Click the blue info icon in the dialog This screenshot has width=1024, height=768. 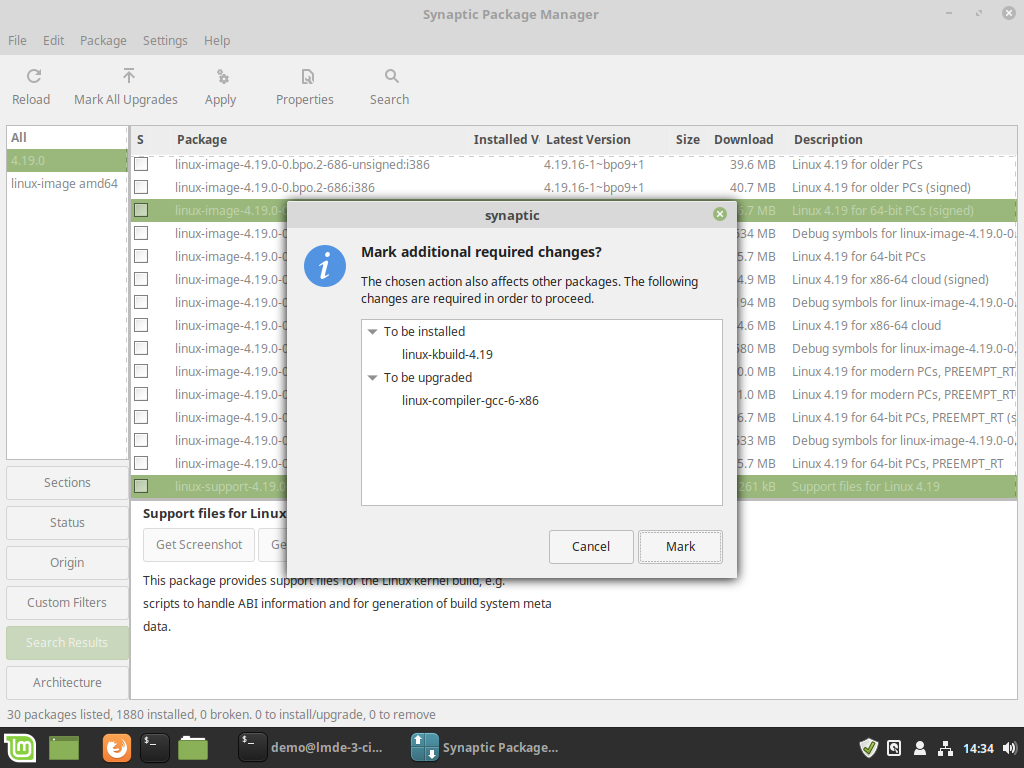click(325, 266)
